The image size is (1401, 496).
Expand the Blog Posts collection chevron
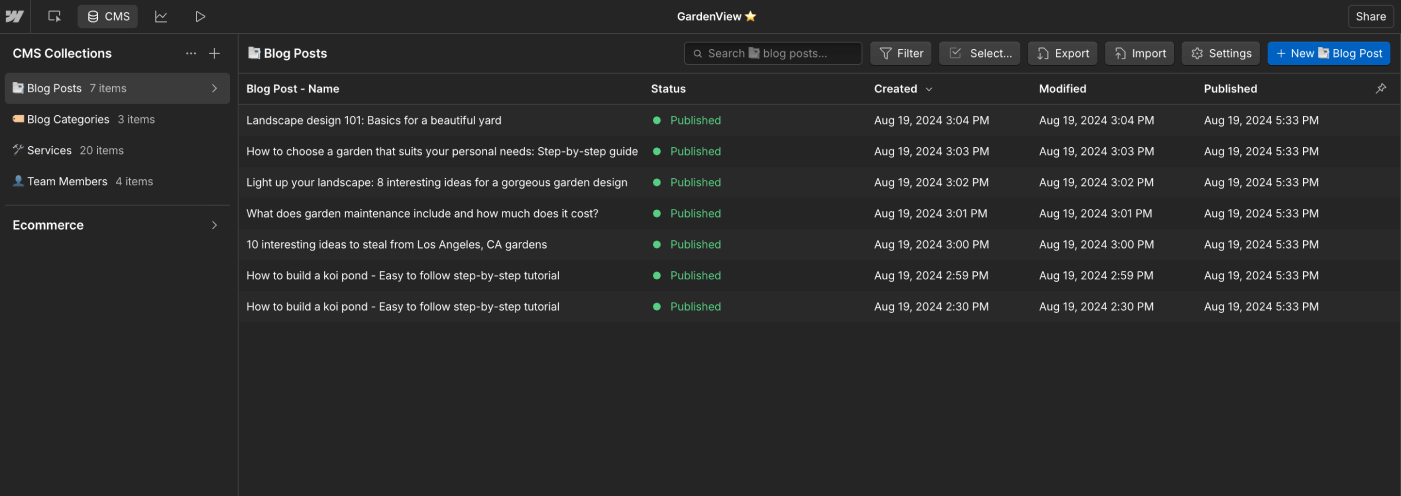tap(214, 88)
